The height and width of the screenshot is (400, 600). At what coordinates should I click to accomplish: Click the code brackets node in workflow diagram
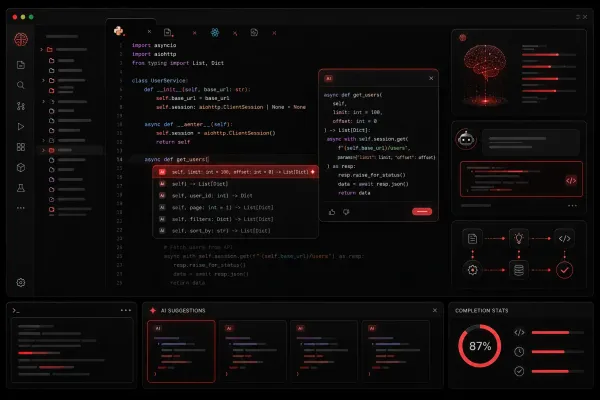564,238
